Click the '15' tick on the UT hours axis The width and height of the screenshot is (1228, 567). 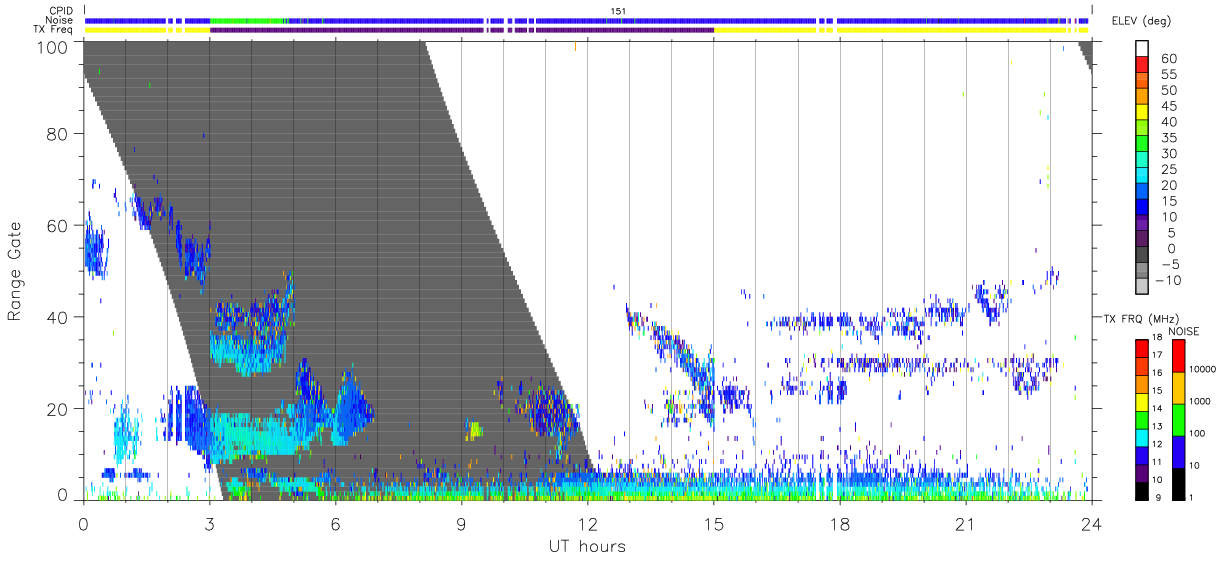(x=713, y=523)
